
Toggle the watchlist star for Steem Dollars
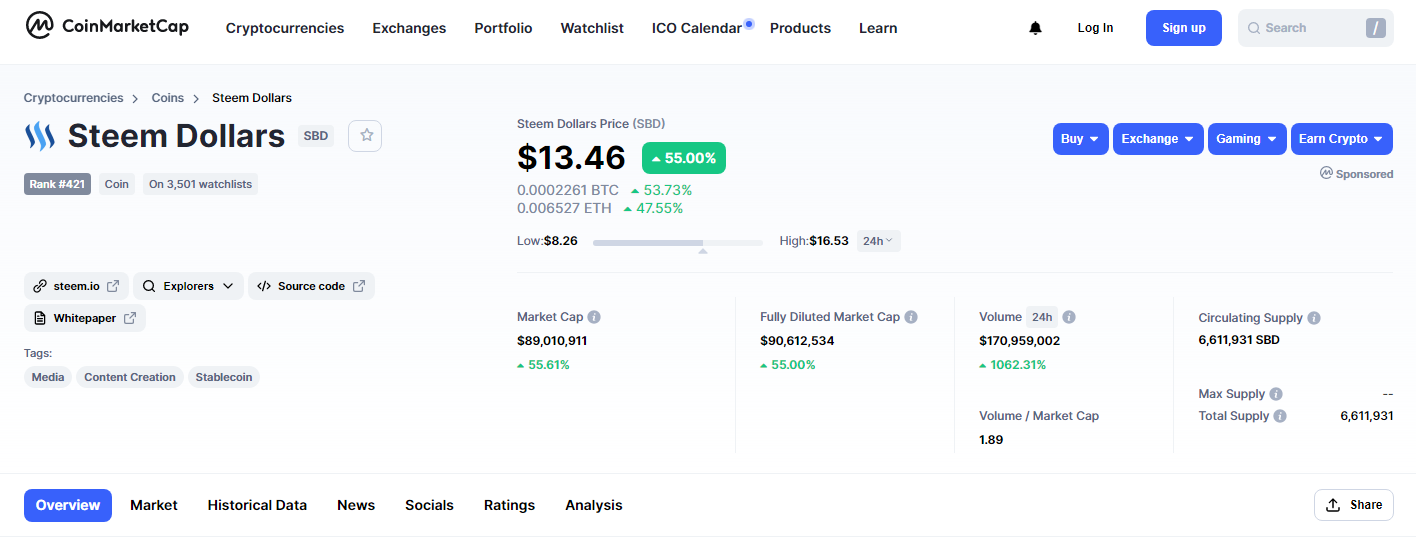(x=365, y=135)
